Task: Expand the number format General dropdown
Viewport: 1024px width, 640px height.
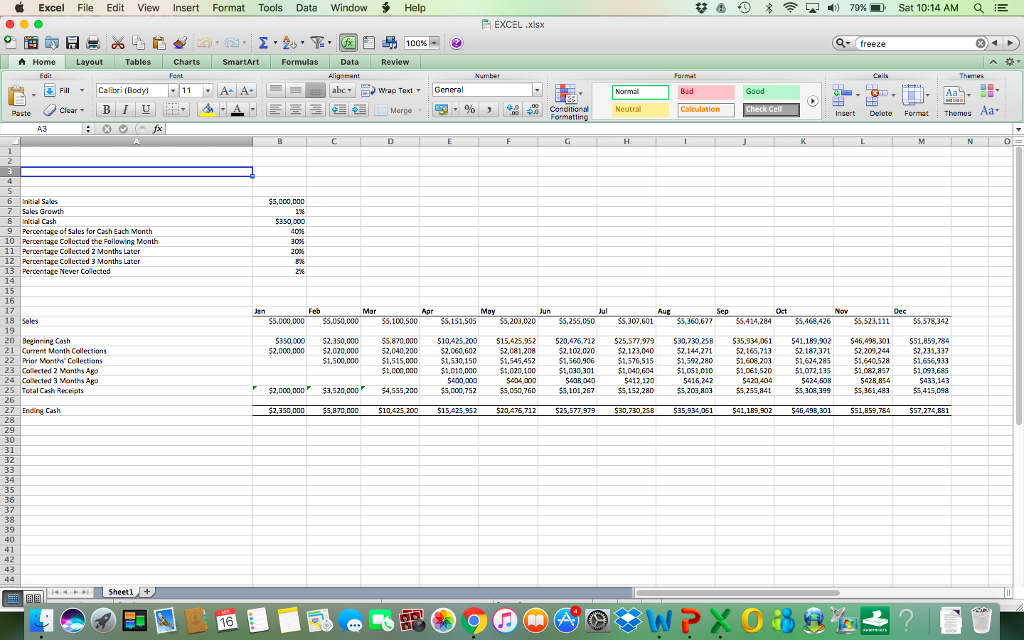Action: pyautogui.click(x=536, y=90)
